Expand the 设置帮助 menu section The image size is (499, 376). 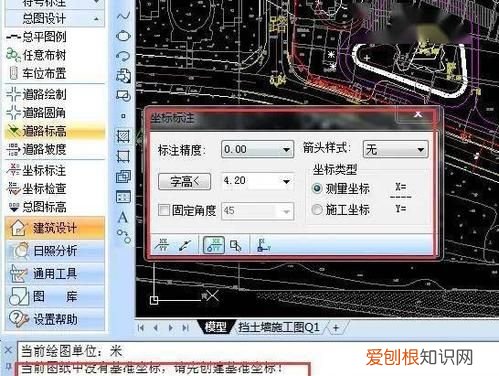tap(55, 319)
